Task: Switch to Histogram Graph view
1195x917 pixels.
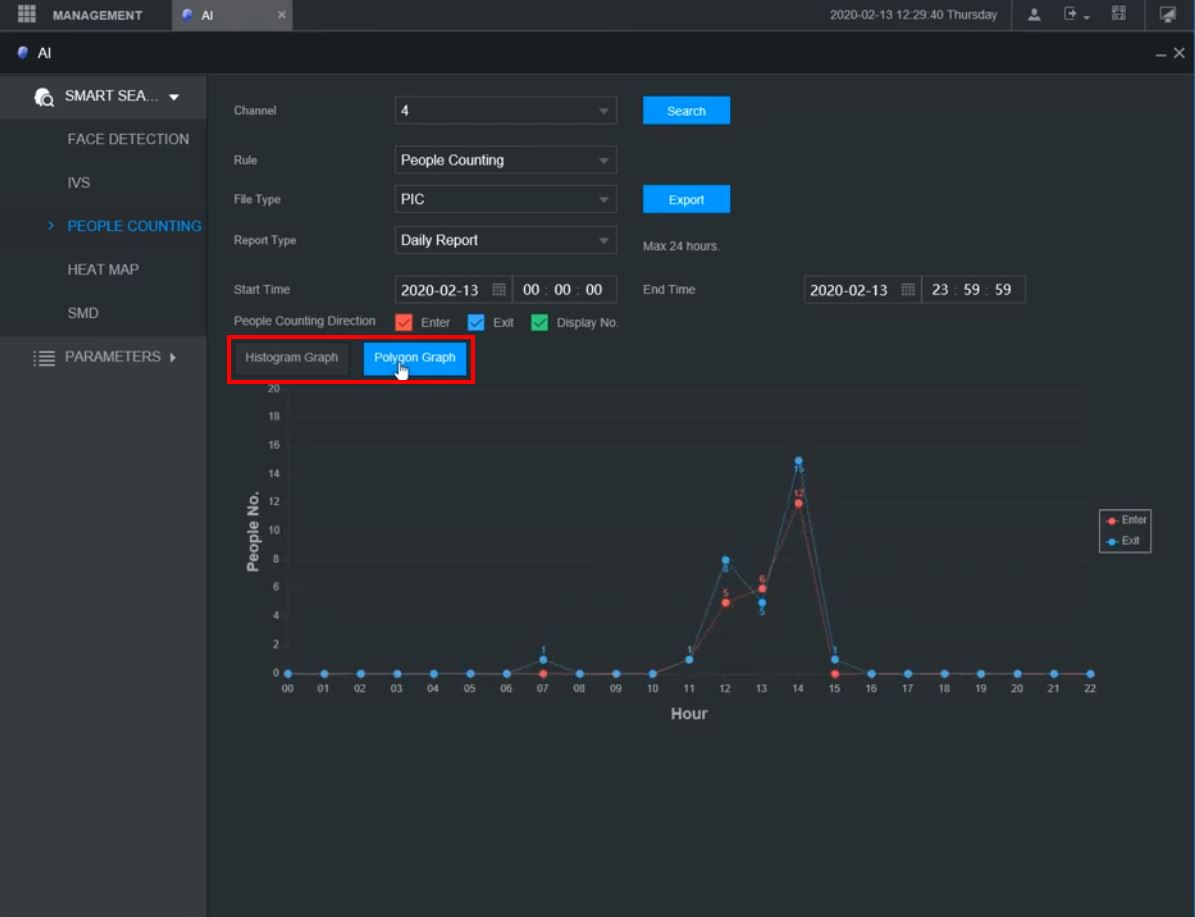Action: (x=292, y=358)
